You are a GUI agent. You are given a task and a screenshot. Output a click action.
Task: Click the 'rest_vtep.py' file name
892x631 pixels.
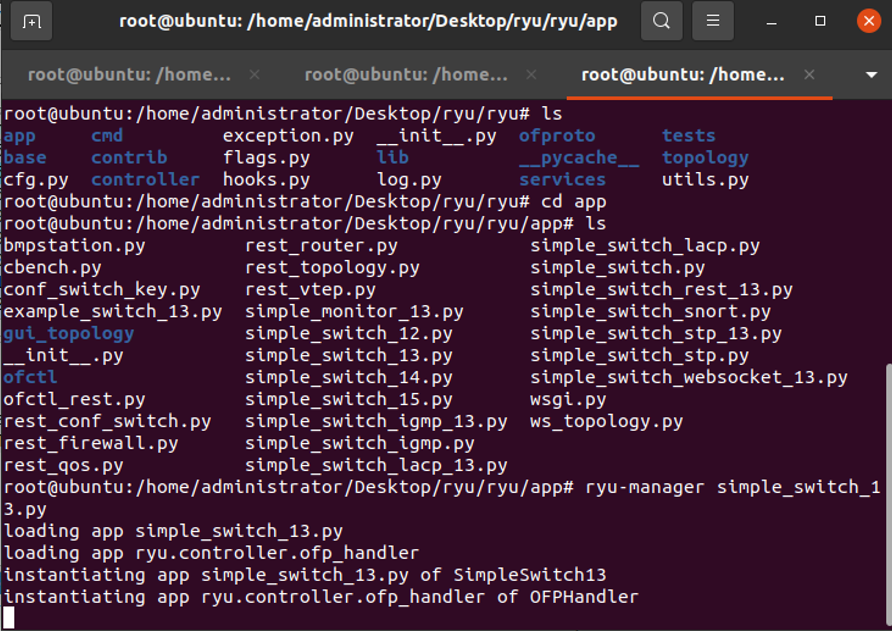pyautogui.click(x=311, y=290)
